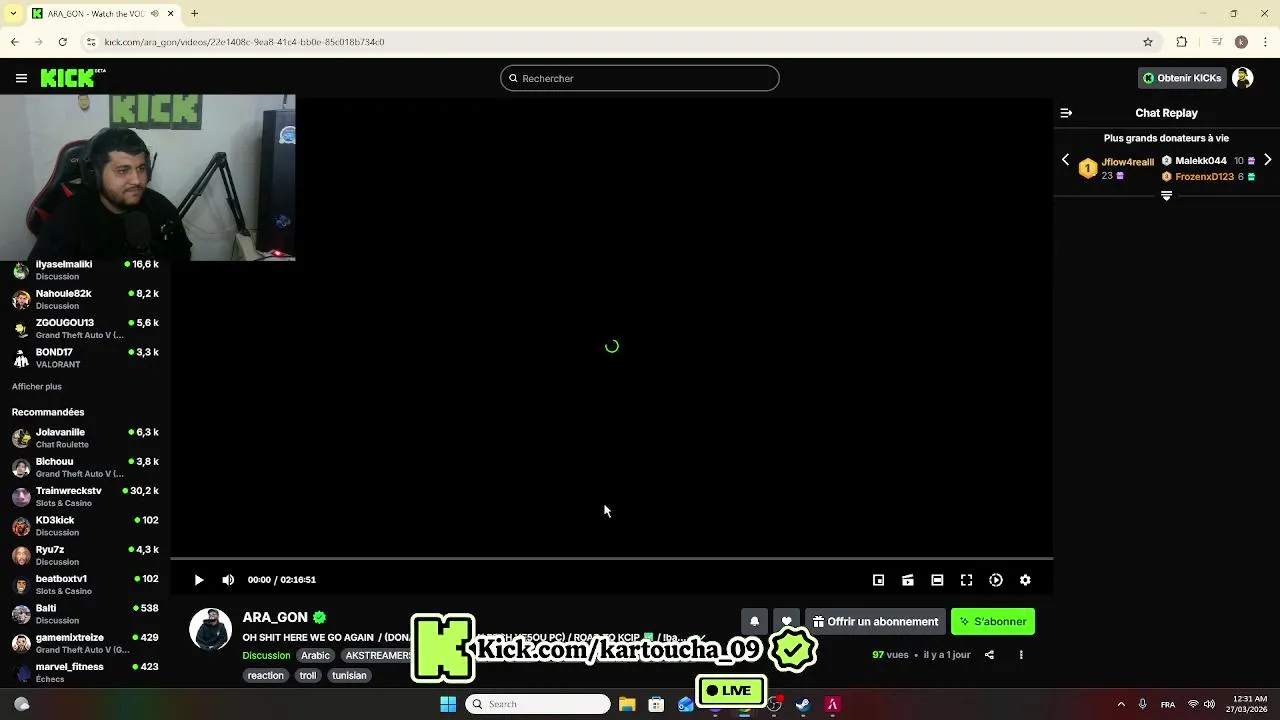The width and height of the screenshot is (1280, 720).
Task: Open Ryu7z recommended channel
Action: coord(85,555)
